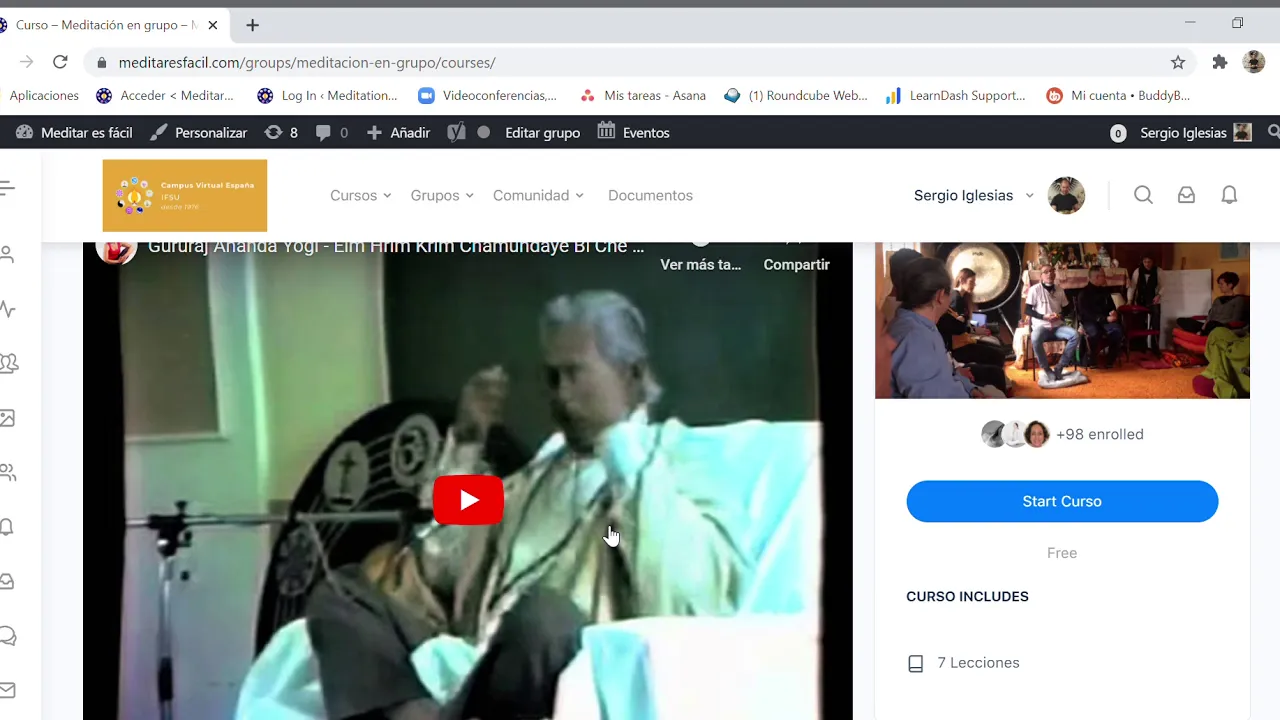Viewport: 1280px width, 720px height.
Task: Open the messages inbox icon
Action: coord(1186,195)
